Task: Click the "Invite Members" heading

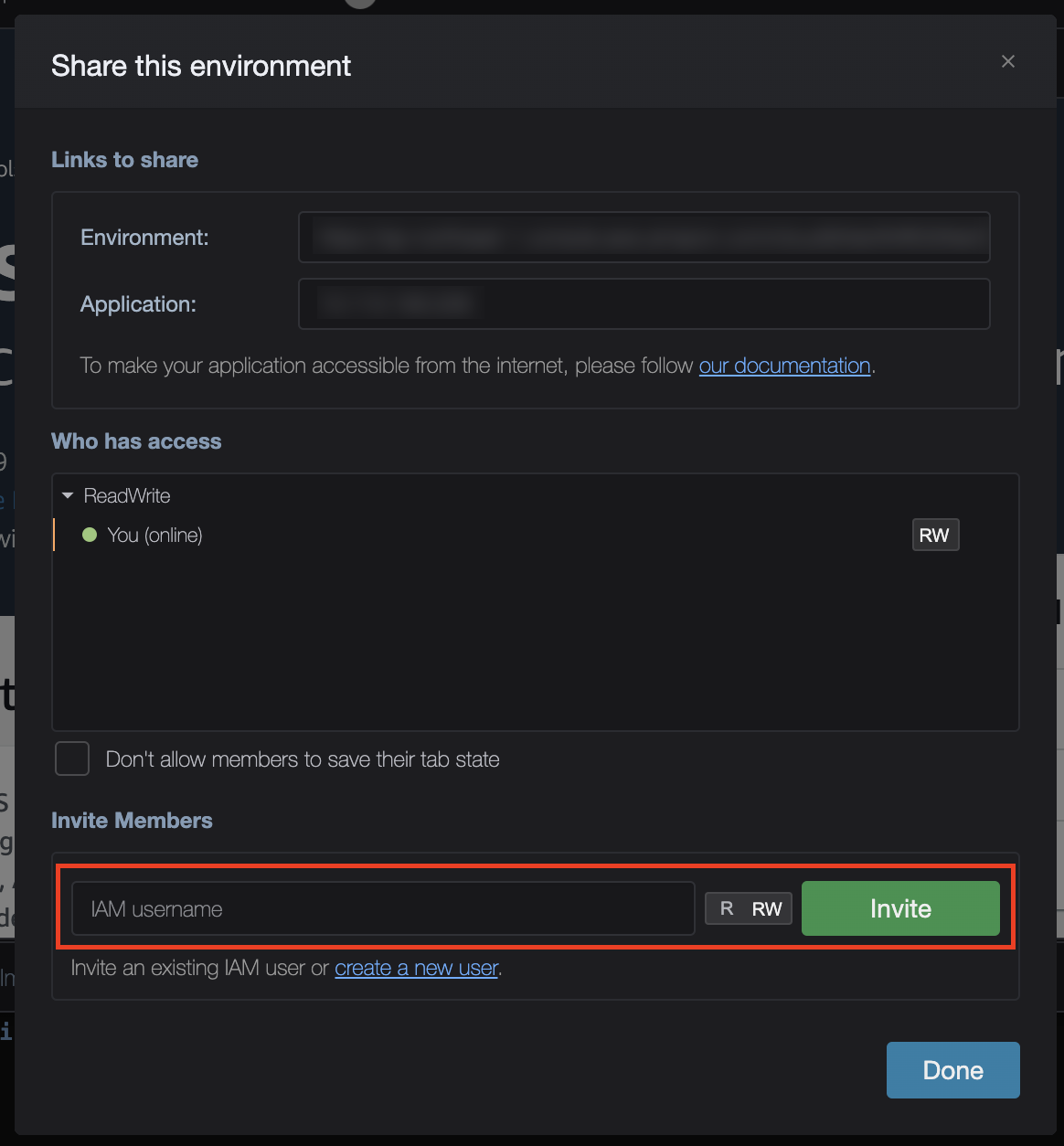Action: (132, 821)
